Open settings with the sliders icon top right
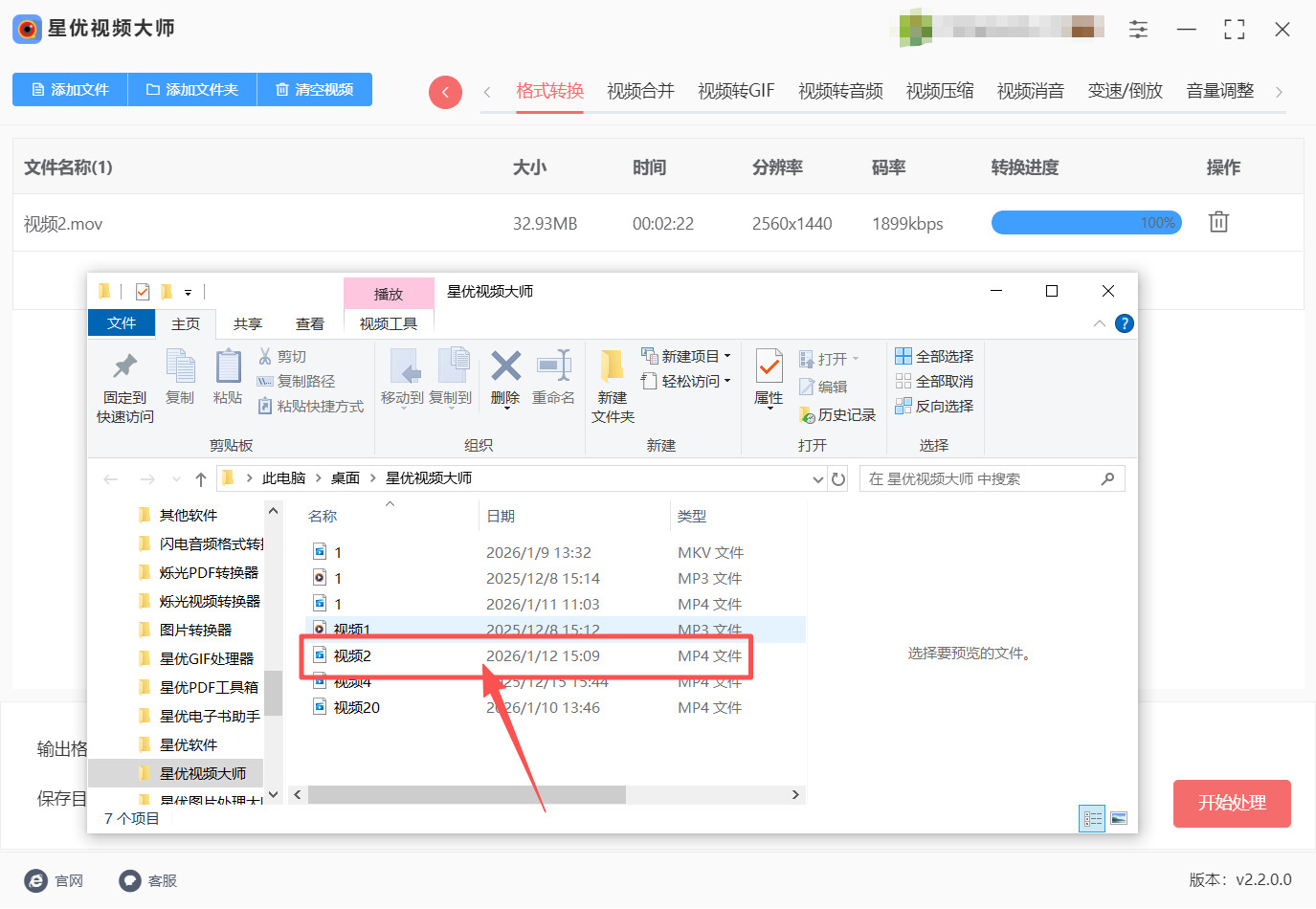The width and height of the screenshot is (1316, 909). click(1138, 29)
